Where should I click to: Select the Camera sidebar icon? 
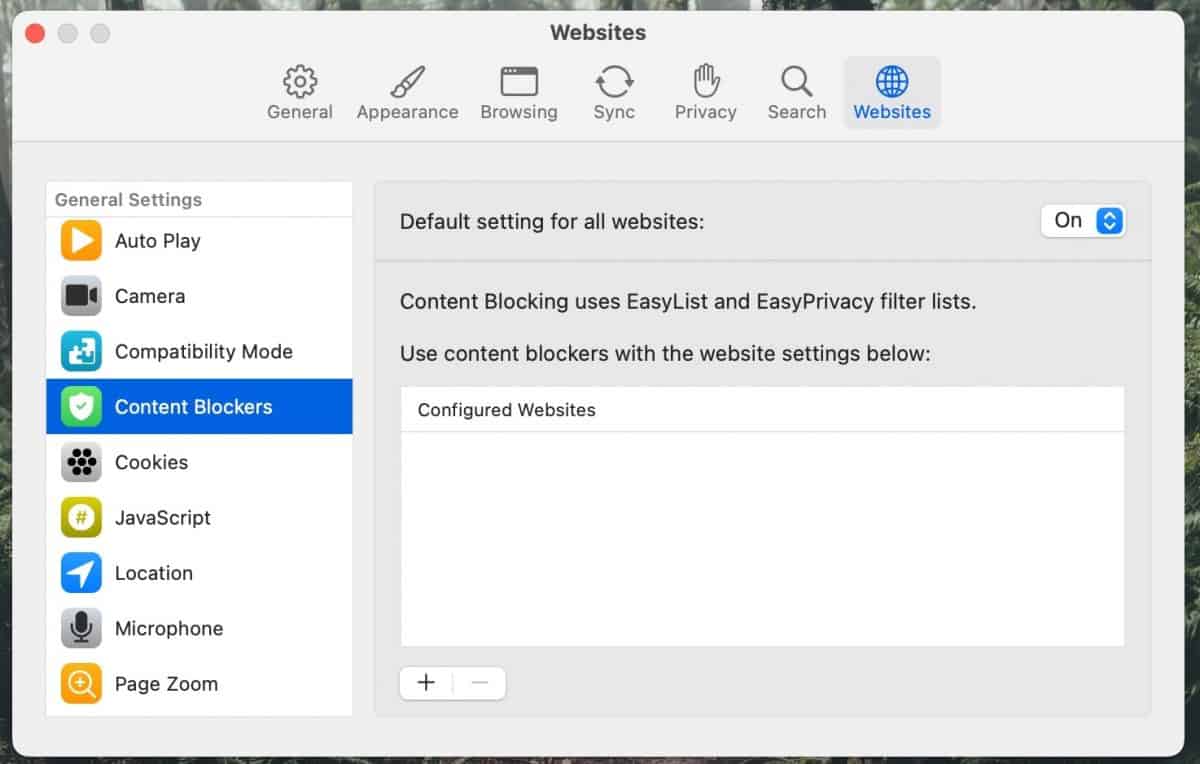(80, 296)
